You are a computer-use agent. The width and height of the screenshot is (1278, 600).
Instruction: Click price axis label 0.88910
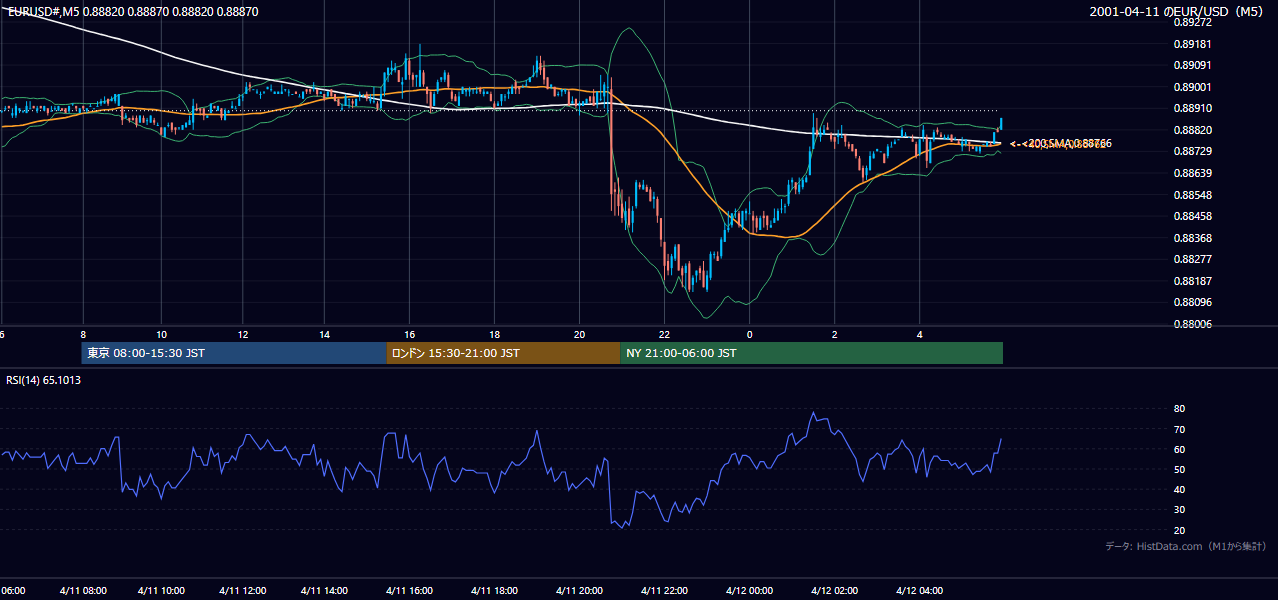[x=1192, y=108]
